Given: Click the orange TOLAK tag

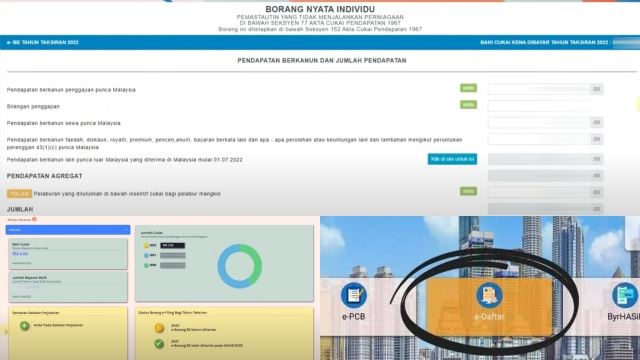Looking at the screenshot, I should tap(19, 193).
